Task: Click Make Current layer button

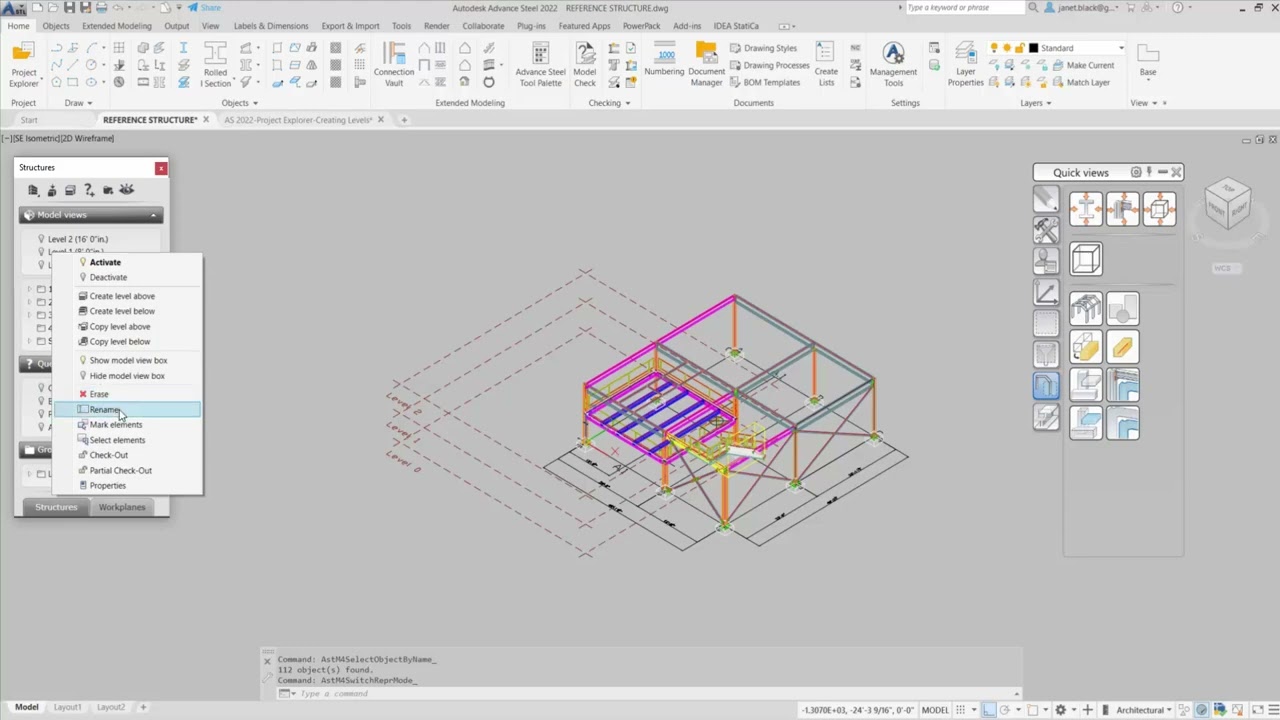Action: coord(1082,65)
